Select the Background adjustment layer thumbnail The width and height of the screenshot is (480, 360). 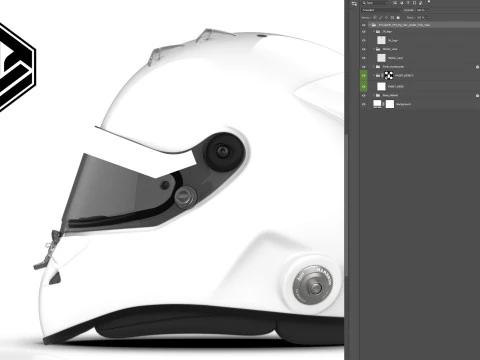377,104
